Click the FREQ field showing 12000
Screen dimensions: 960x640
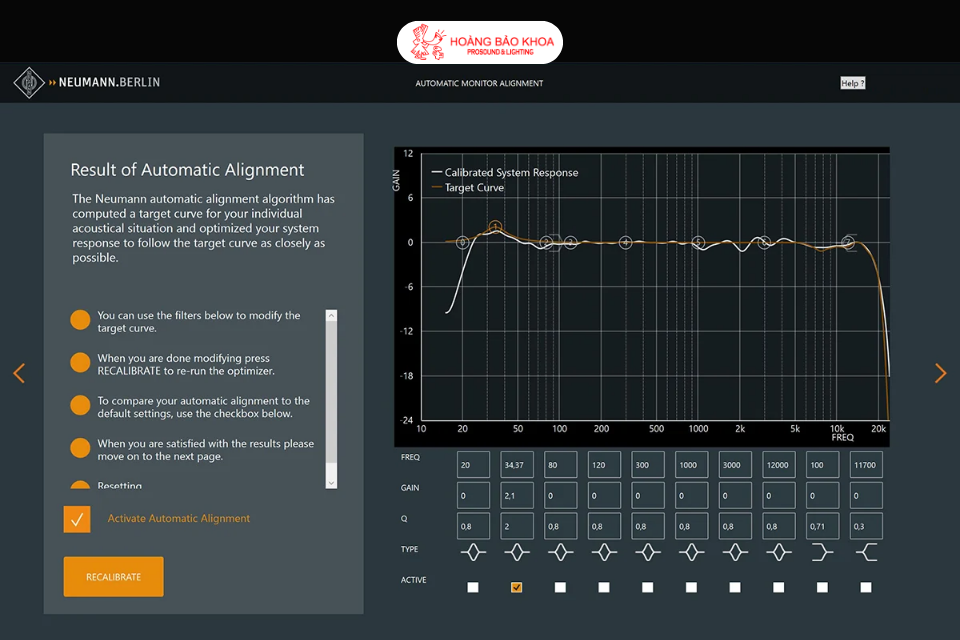pos(779,465)
